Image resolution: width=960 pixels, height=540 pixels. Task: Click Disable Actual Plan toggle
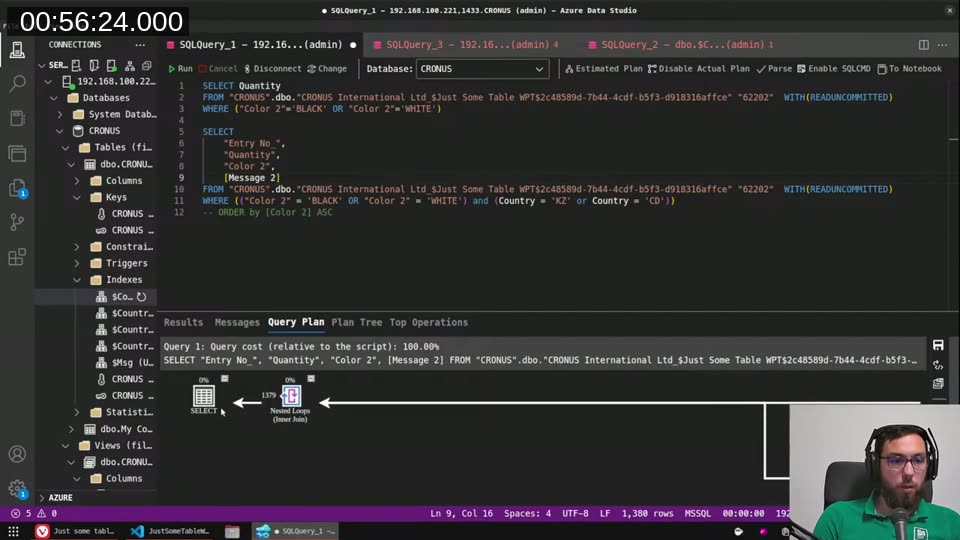(699, 69)
